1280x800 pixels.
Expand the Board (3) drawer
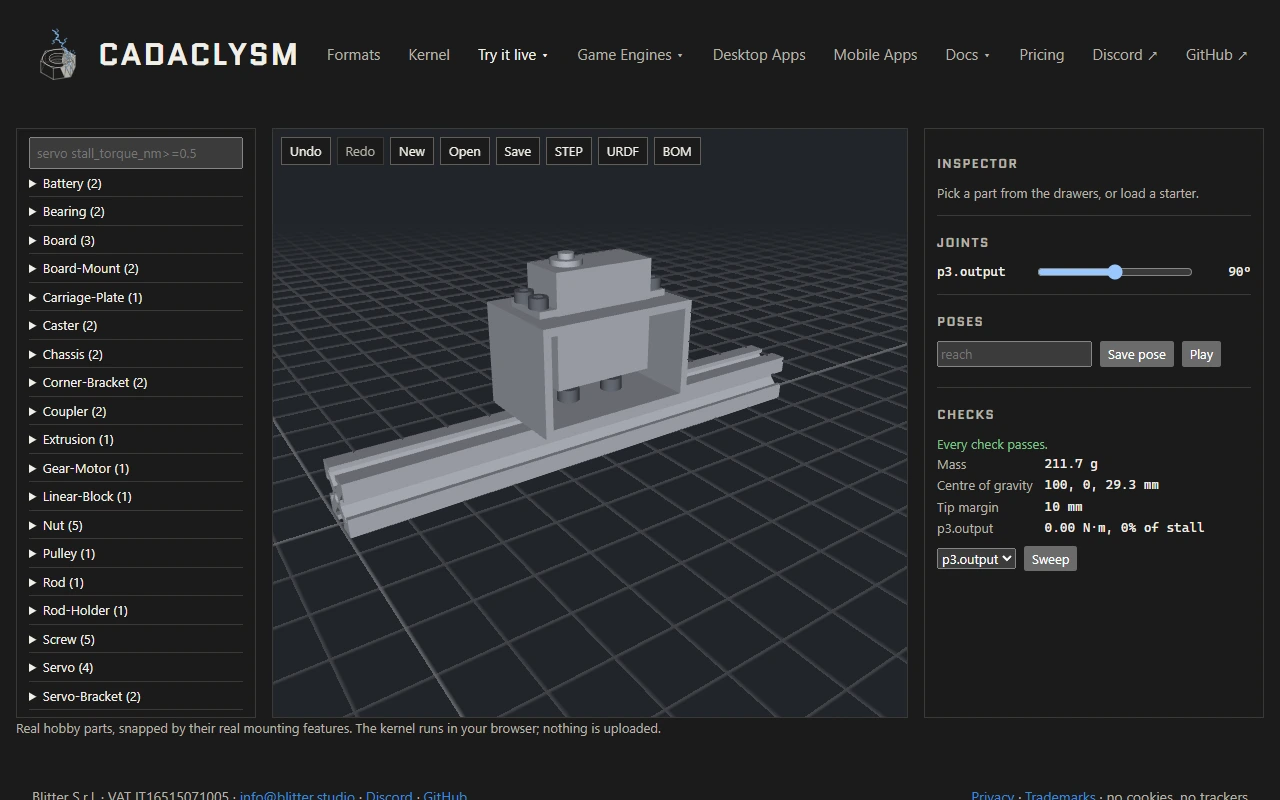[x=136, y=241]
